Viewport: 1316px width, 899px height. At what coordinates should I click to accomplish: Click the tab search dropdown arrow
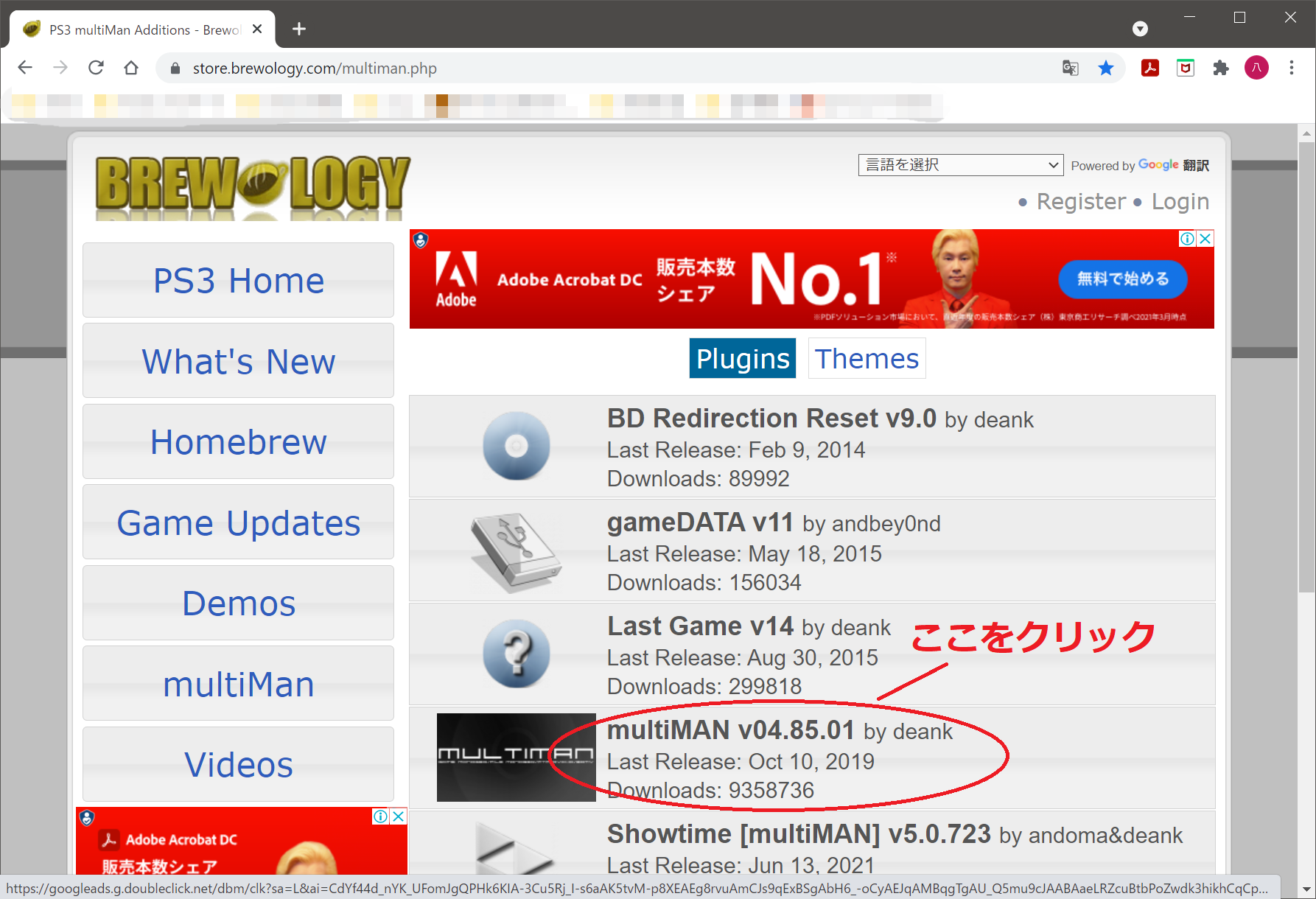[x=1140, y=29]
